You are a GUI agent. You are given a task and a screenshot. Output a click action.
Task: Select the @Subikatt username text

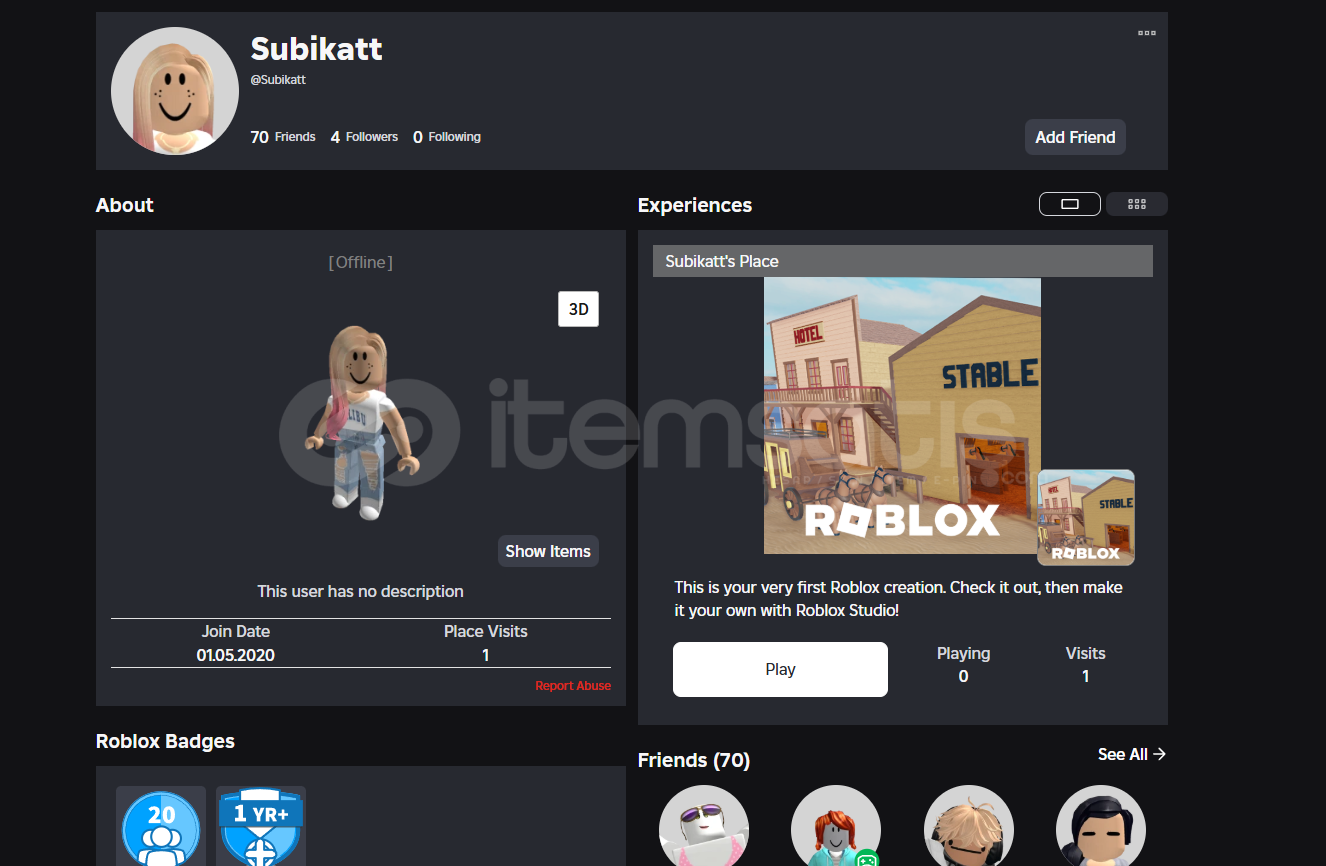pyautogui.click(x=278, y=79)
